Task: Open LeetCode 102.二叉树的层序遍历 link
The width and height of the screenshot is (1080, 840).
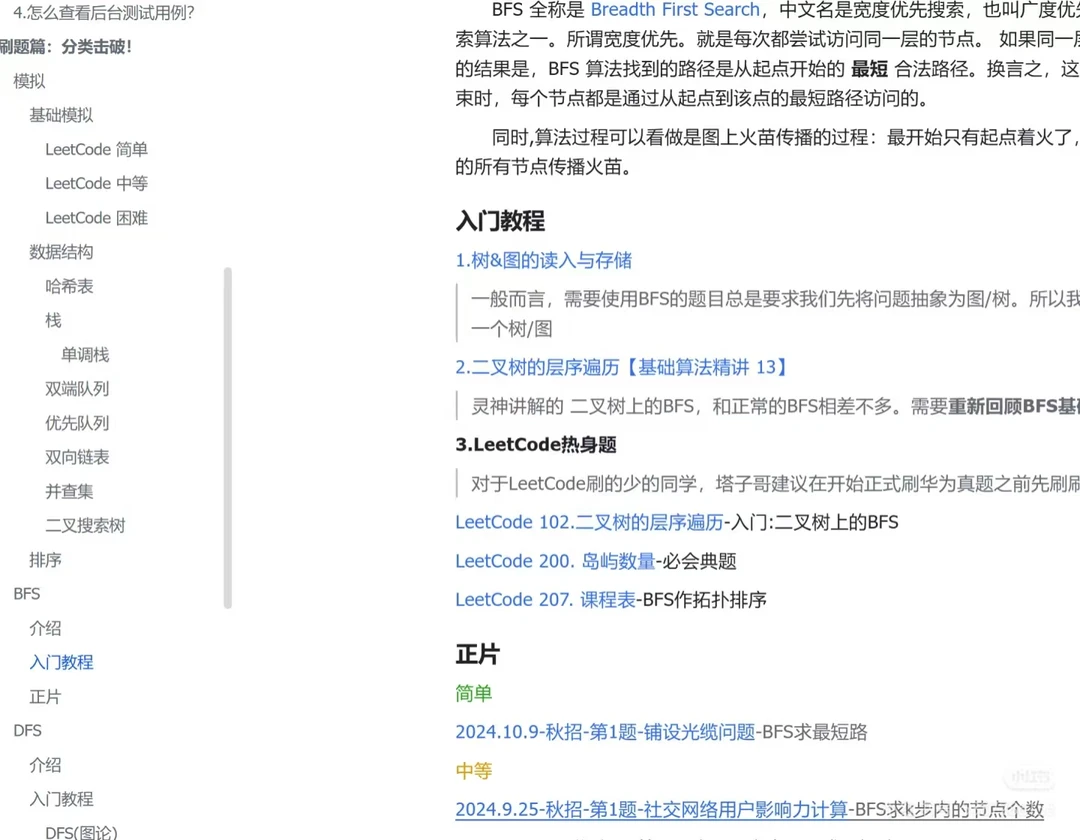Action: [x=589, y=522]
